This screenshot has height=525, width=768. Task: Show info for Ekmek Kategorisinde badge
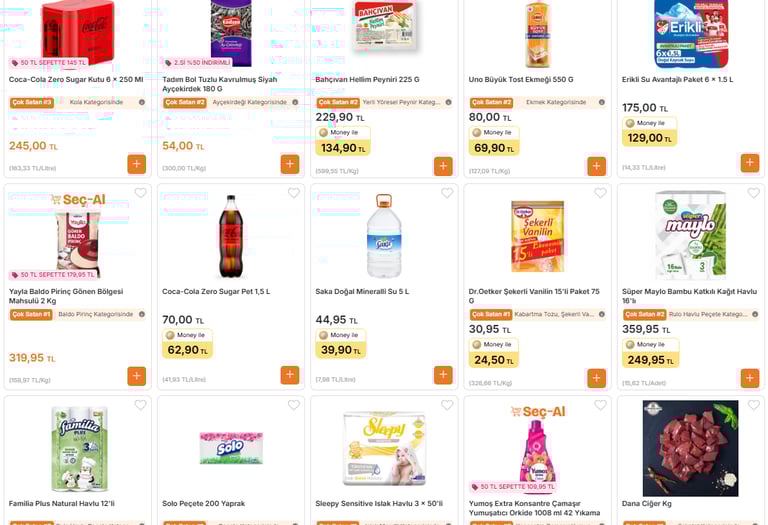coord(601,102)
